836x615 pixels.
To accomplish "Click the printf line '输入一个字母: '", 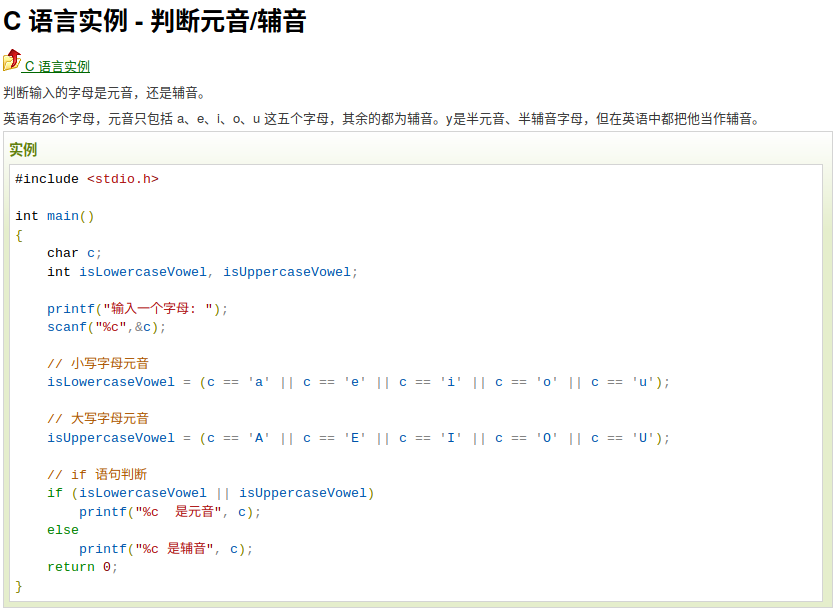I will 138,309.
